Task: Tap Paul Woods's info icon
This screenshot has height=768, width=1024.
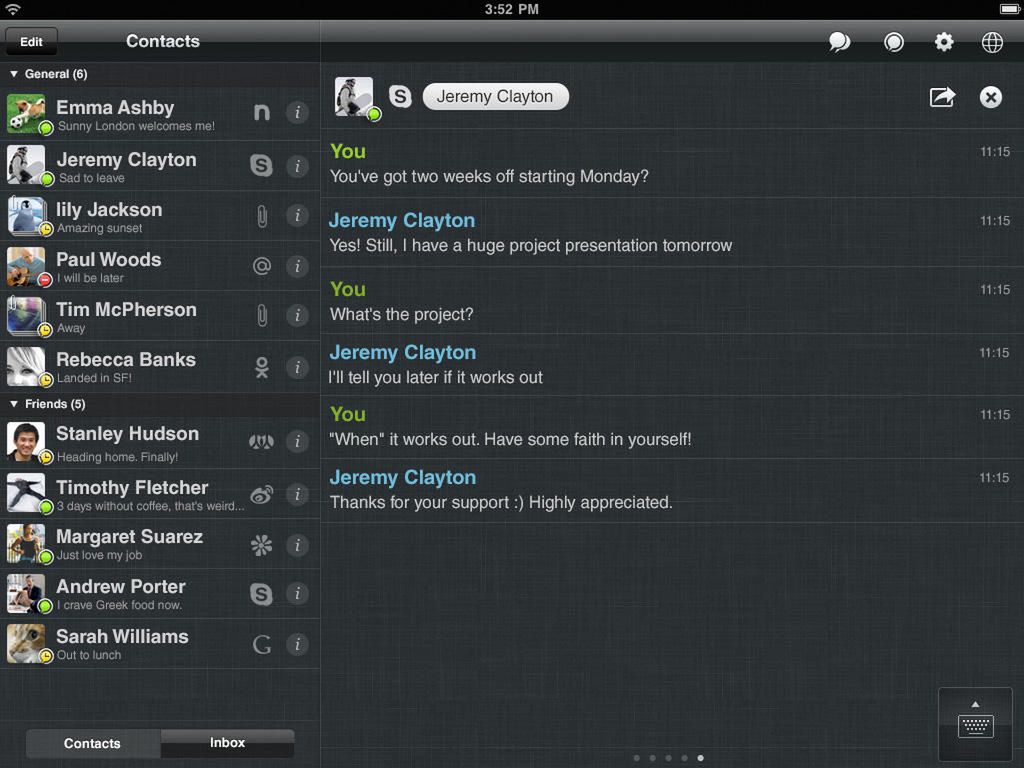Action: pyautogui.click(x=297, y=266)
